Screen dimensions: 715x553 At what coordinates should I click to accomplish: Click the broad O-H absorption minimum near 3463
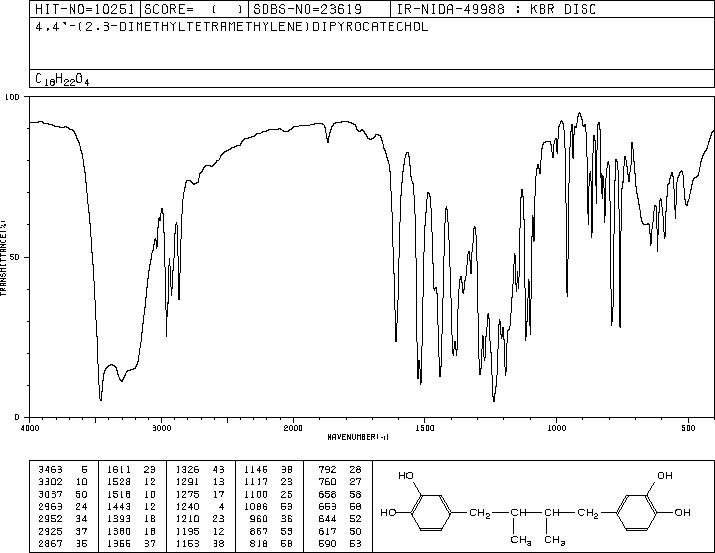100,399
